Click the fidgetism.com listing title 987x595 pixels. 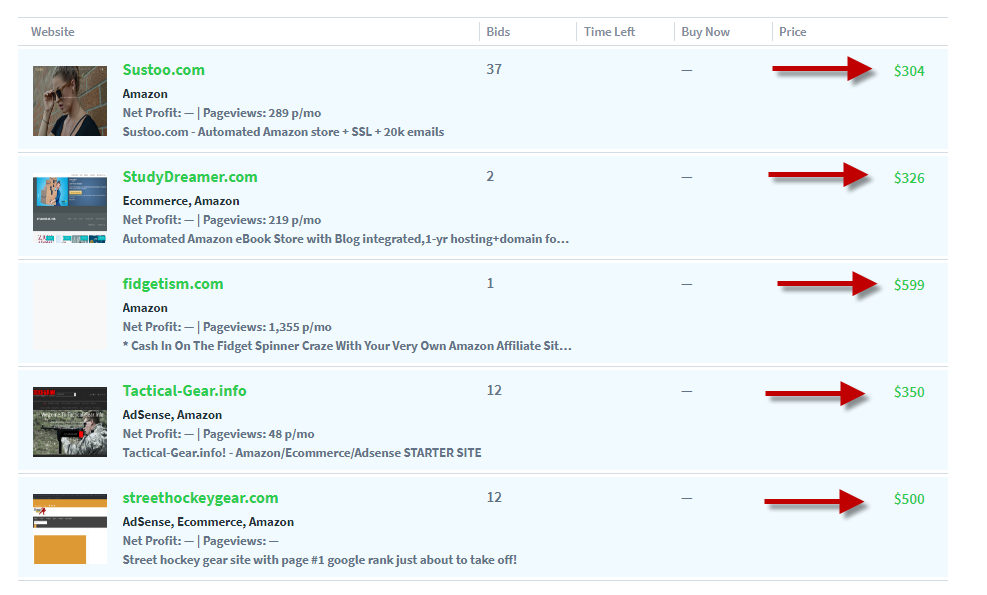pos(173,284)
